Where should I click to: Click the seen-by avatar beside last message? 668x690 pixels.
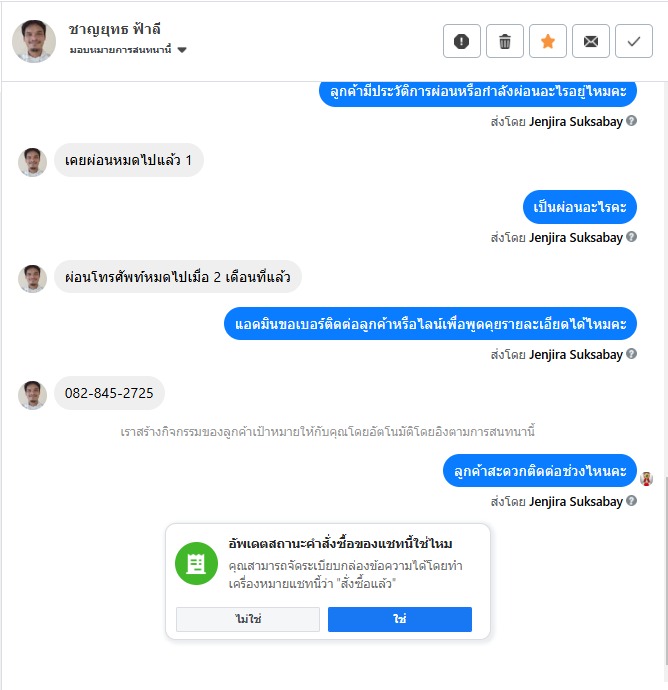(646, 479)
